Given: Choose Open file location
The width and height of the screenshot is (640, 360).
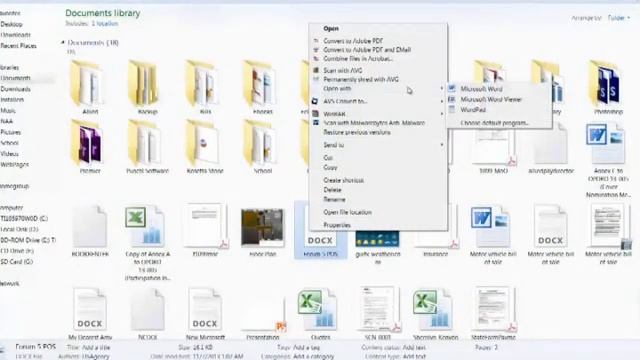Looking at the screenshot, I should tap(378, 212).
